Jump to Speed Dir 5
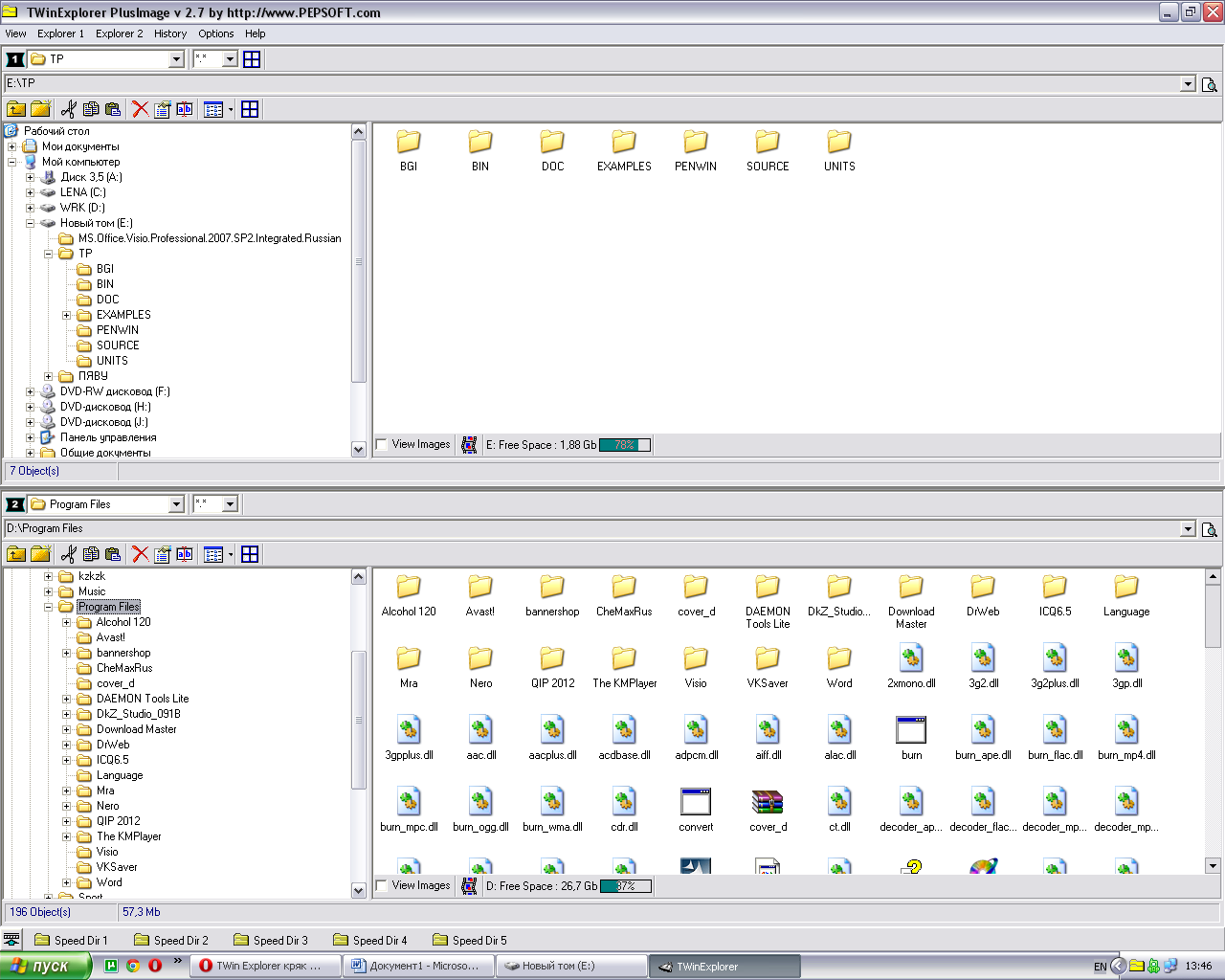Image resolution: width=1225 pixels, height=980 pixels. pos(469,941)
